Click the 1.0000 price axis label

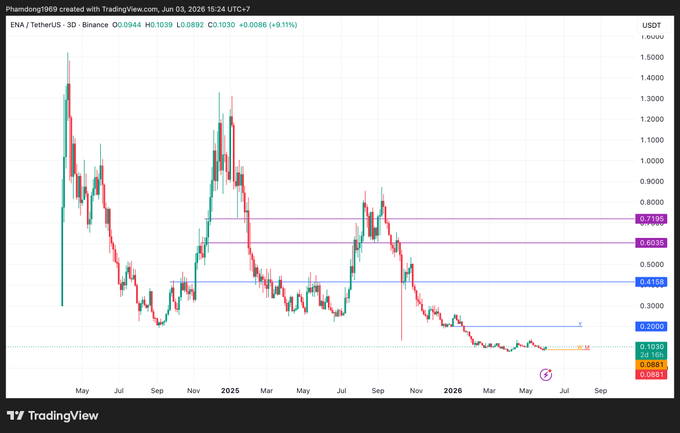click(x=652, y=161)
